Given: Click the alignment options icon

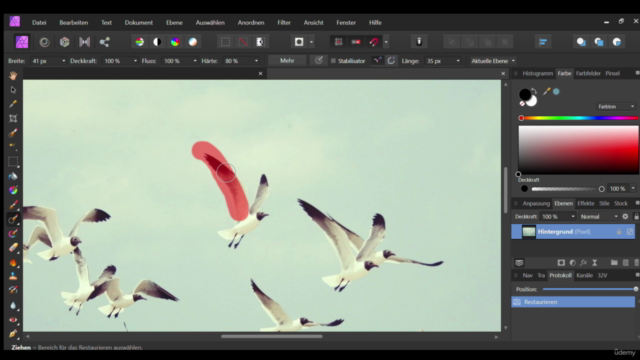Looking at the screenshot, I should [x=543, y=42].
